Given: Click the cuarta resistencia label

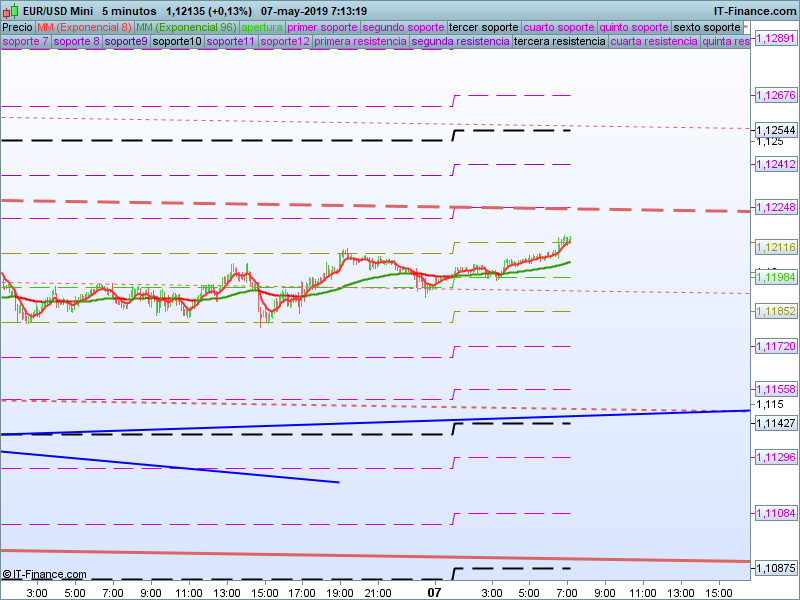Looking at the screenshot, I should click(654, 42).
